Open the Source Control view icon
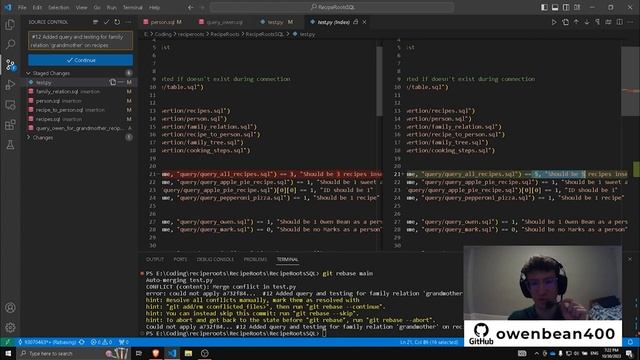 pyautogui.click(x=10, y=64)
